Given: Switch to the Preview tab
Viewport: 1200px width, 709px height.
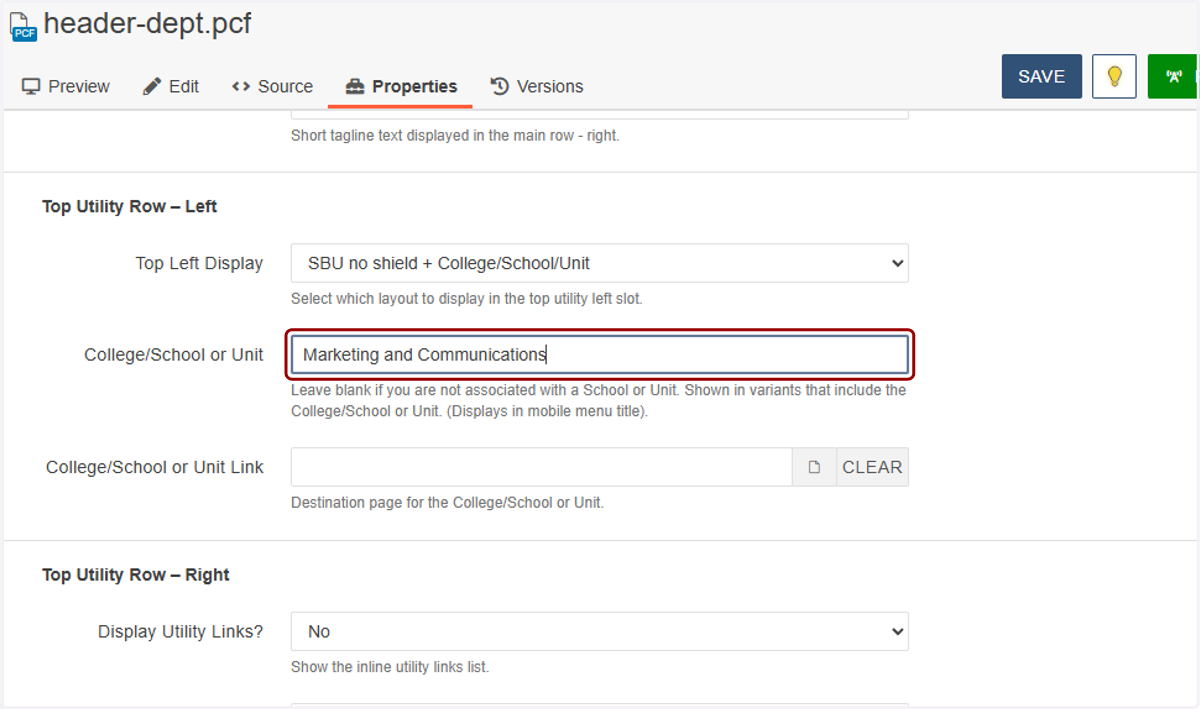Looking at the screenshot, I should click(x=66, y=87).
